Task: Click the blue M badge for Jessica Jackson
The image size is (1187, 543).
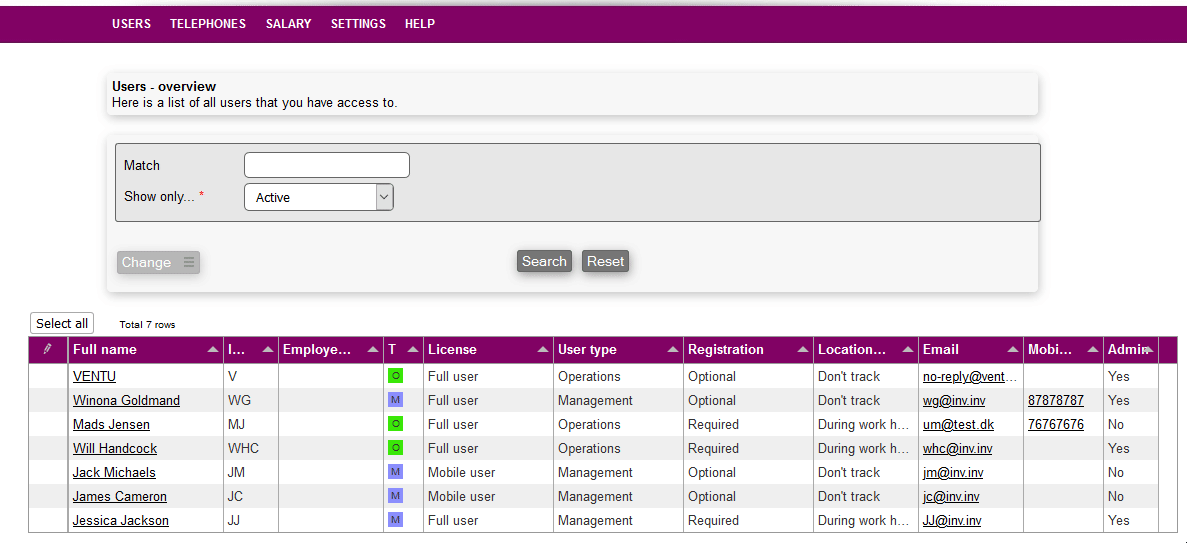Action: pos(395,521)
